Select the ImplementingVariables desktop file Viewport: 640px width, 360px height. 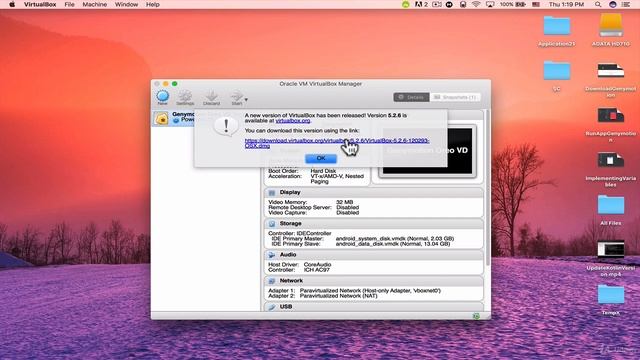(x=611, y=170)
